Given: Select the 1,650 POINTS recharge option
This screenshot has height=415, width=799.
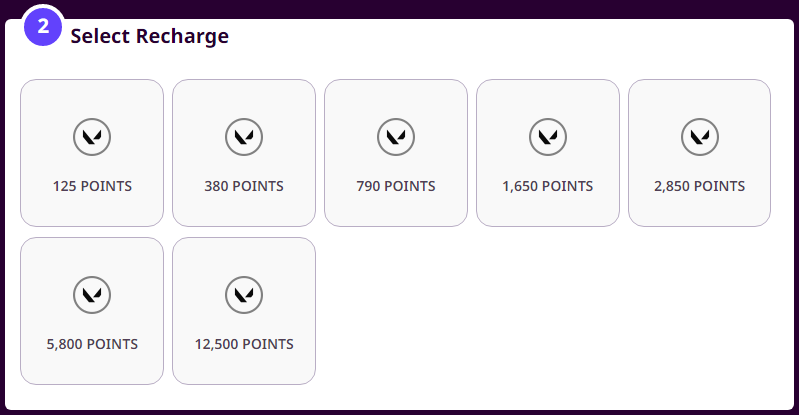Looking at the screenshot, I should point(548,153).
